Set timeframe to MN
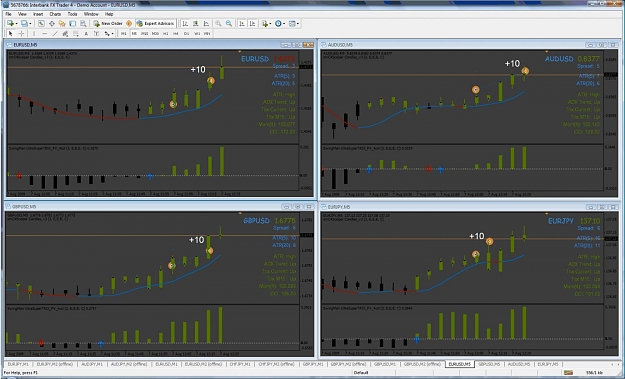The width and height of the screenshot is (625, 379). coord(207,33)
